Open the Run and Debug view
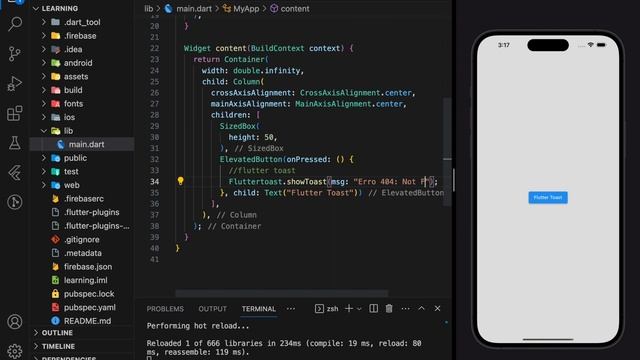Image resolution: width=640 pixels, height=360 pixels. (15, 84)
